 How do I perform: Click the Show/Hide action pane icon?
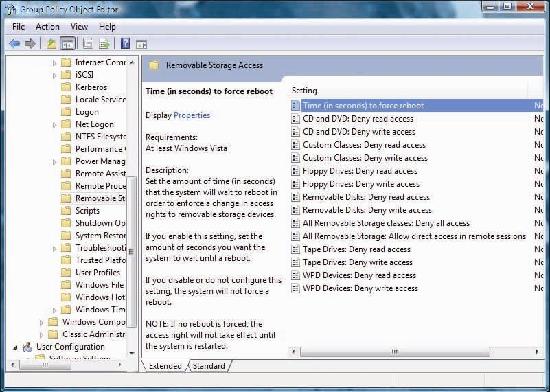141,45
